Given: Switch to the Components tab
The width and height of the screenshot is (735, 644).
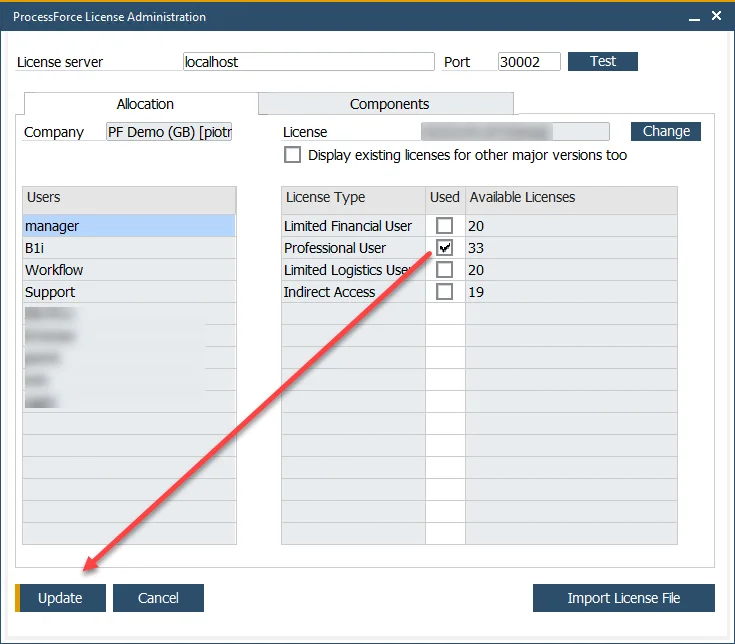Looking at the screenshot, I should tap(388, 104).
